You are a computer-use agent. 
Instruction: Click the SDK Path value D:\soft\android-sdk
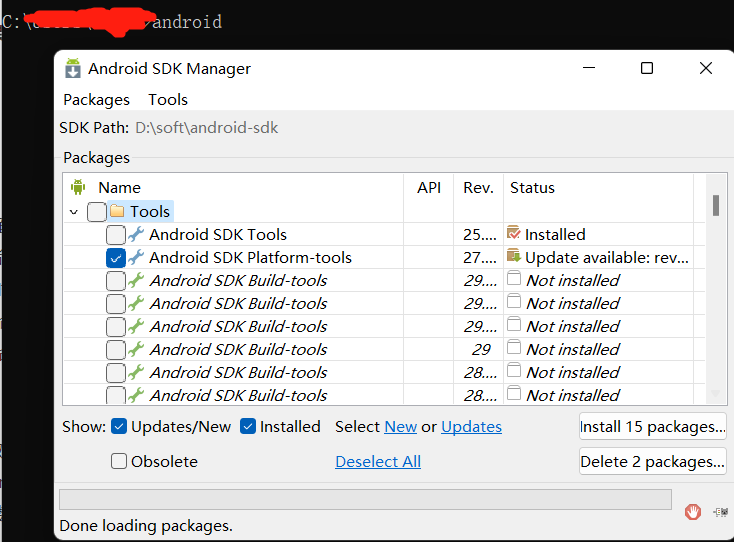click(206, 127)
